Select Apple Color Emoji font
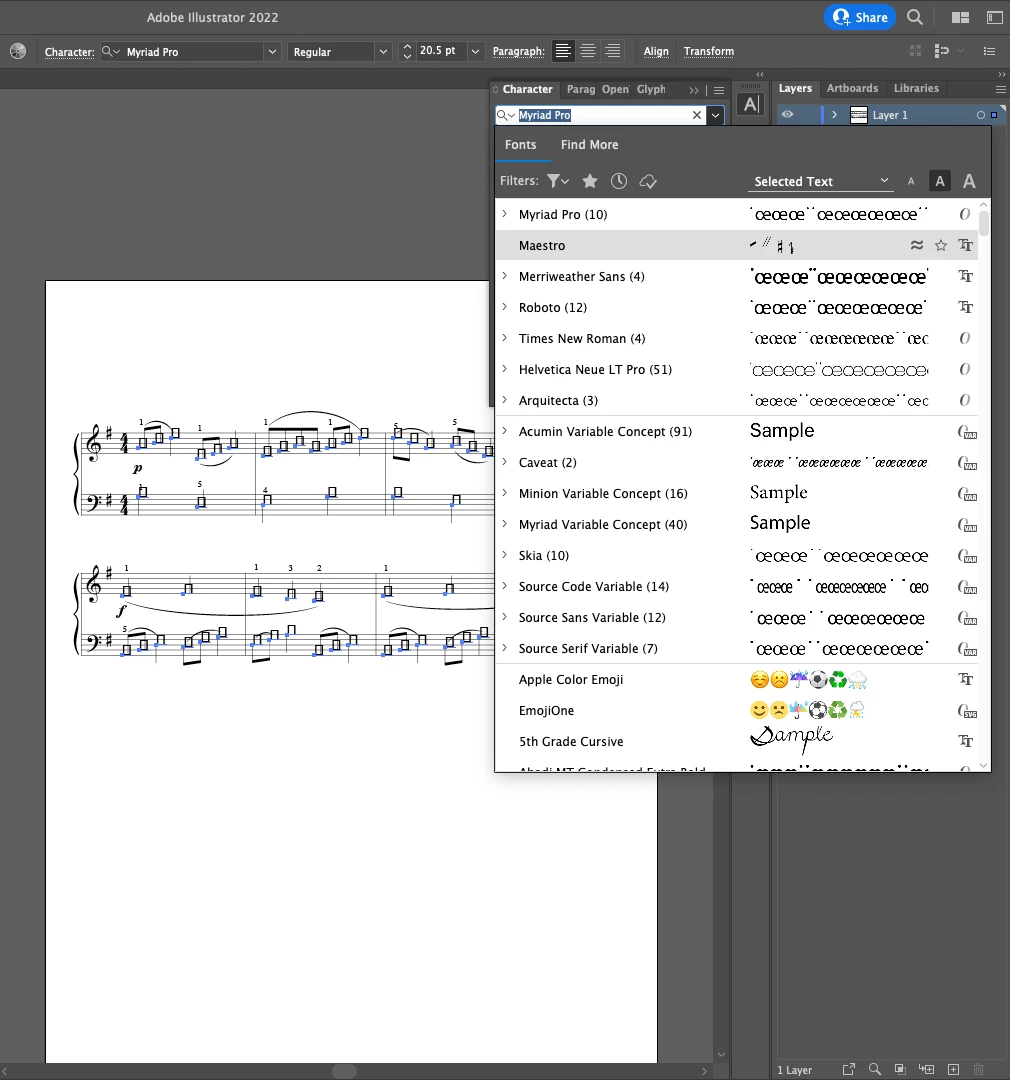1010x1080 pixels. coord(736,679)
